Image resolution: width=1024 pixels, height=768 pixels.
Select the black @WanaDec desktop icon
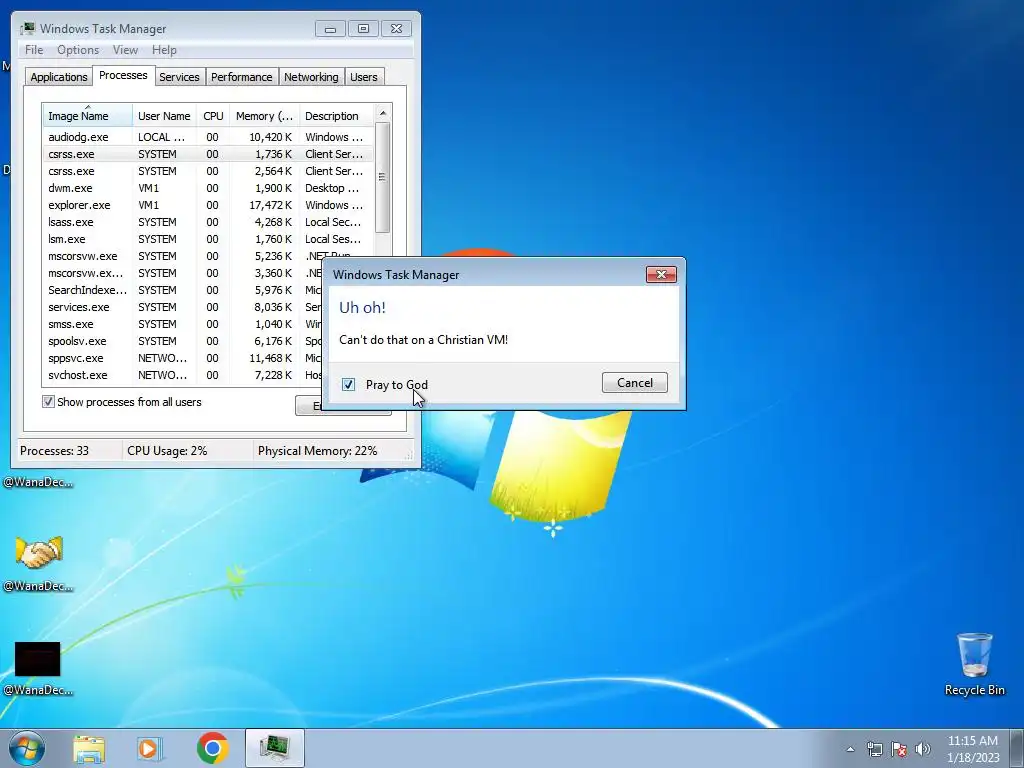coord(38,667)
